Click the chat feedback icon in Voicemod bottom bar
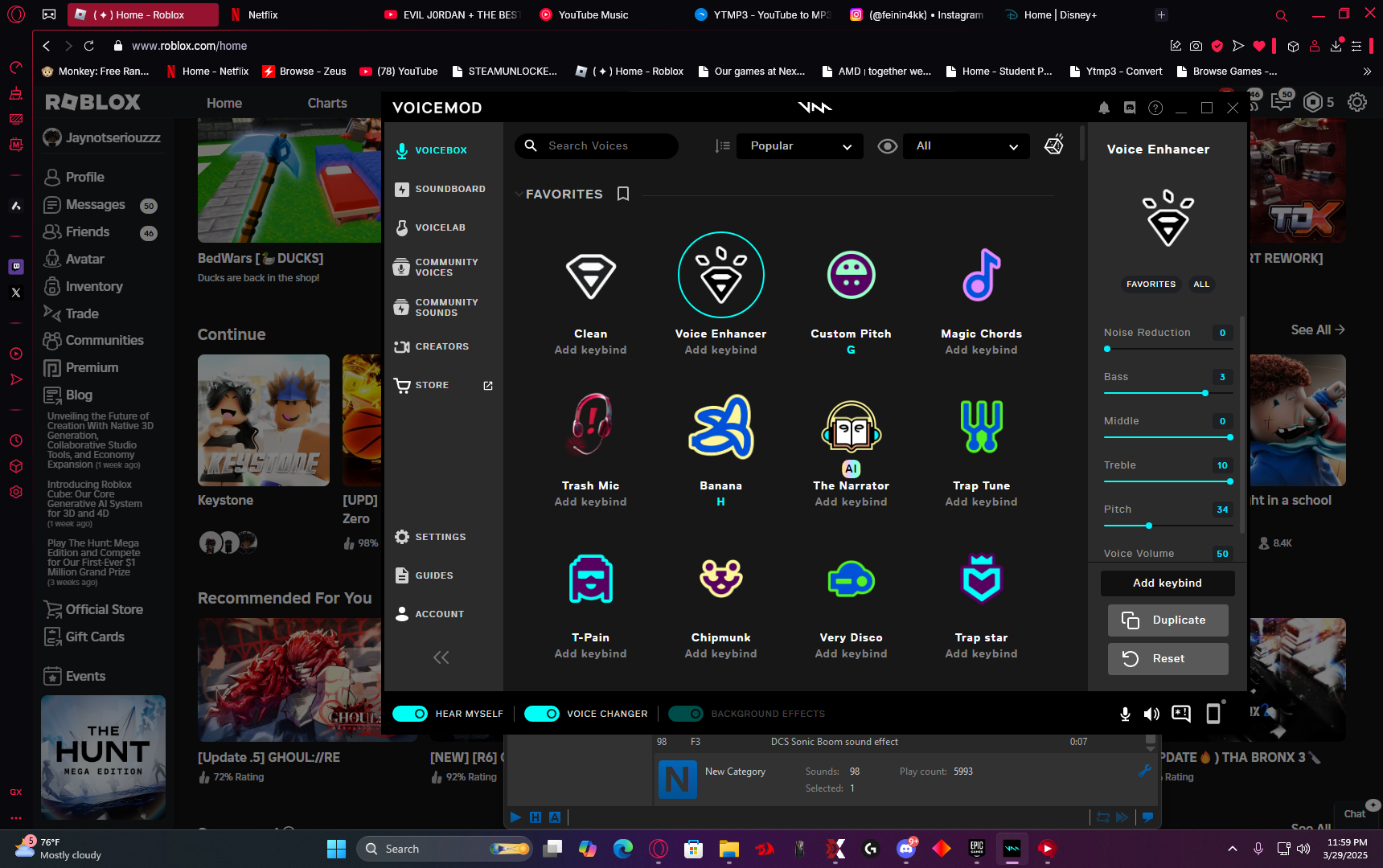 pyautogui.click(x=1181, y=714)
